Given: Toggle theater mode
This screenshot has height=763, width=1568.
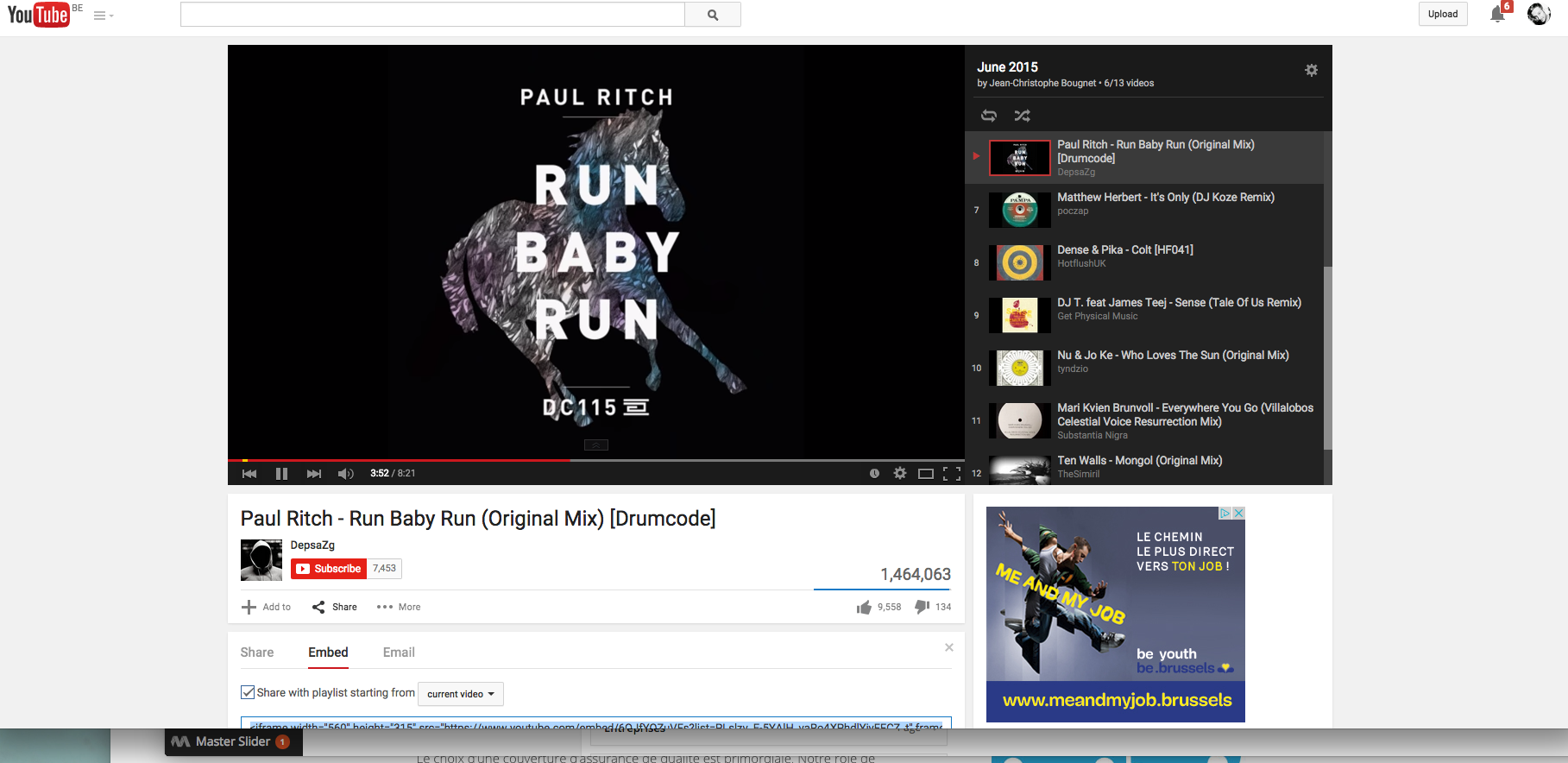Looking at the screenshot, I should [926, 473].
